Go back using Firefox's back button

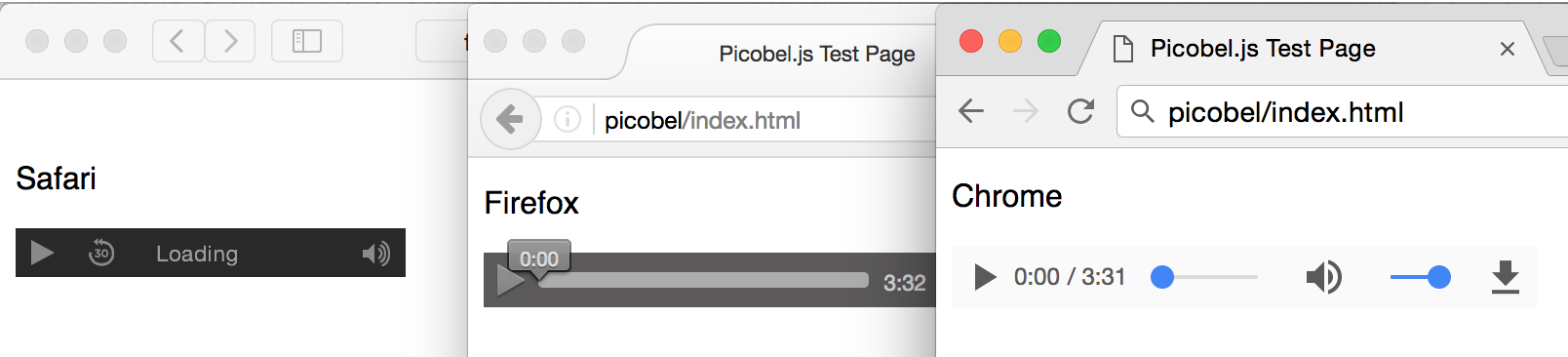coord(510,119)
